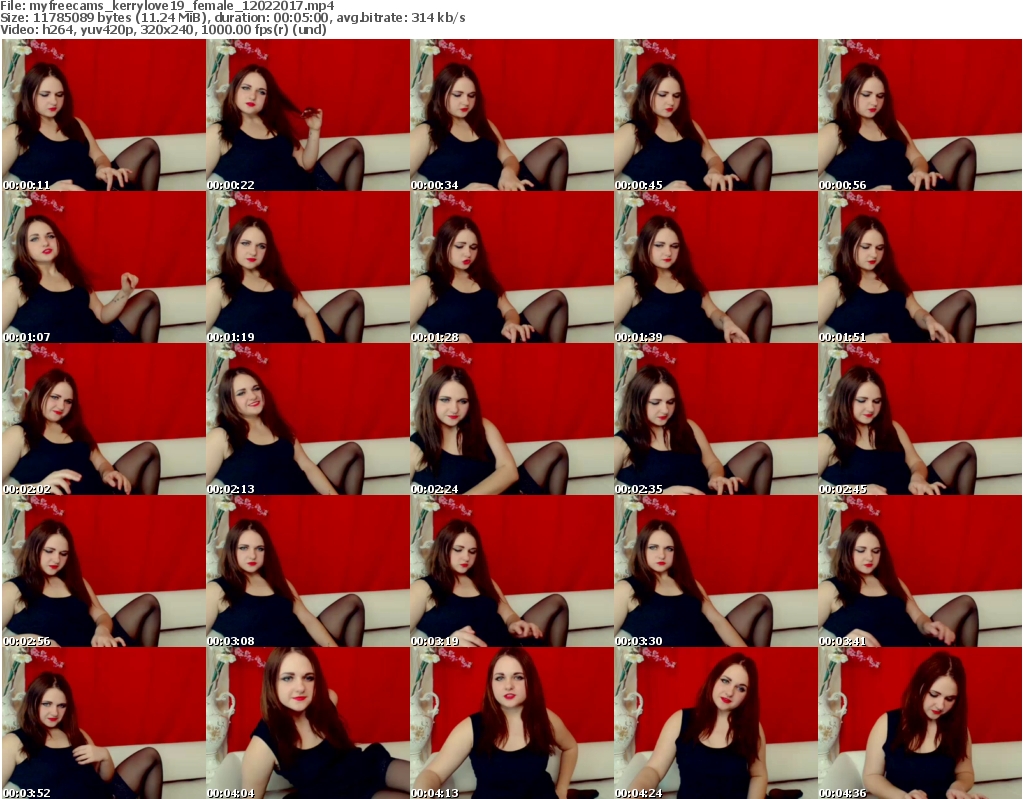Screen dimensions: 1024x799
Task: Click the thumbnail marked 00:01:39
Action: pyautogui.click(x=716, y=267)
